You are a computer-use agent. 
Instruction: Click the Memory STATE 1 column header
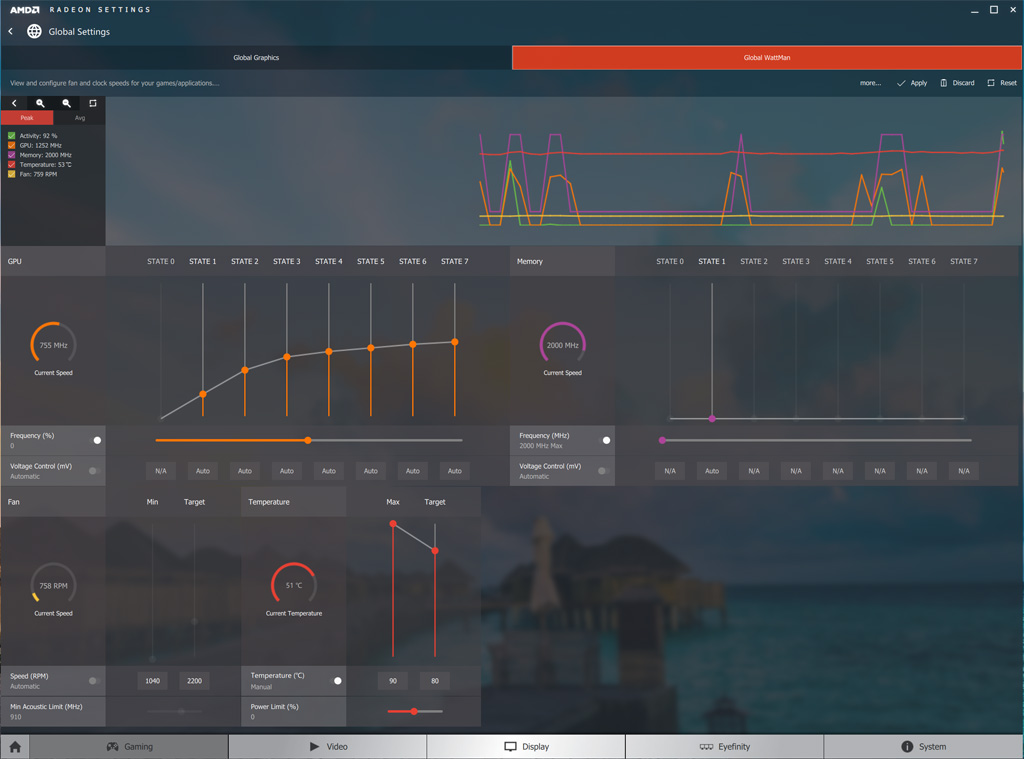pos(712,261)
